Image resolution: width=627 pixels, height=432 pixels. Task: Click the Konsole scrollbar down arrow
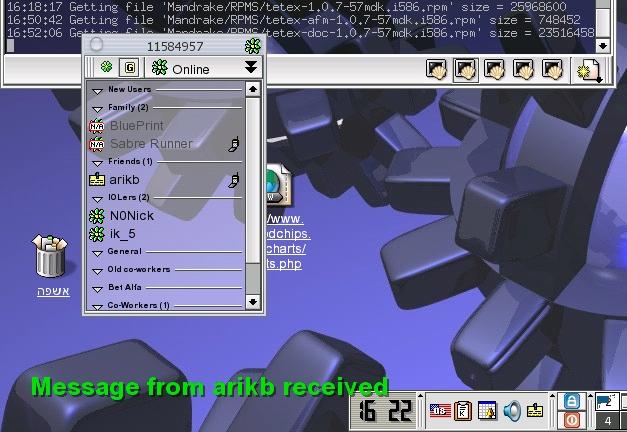(603, 46)
